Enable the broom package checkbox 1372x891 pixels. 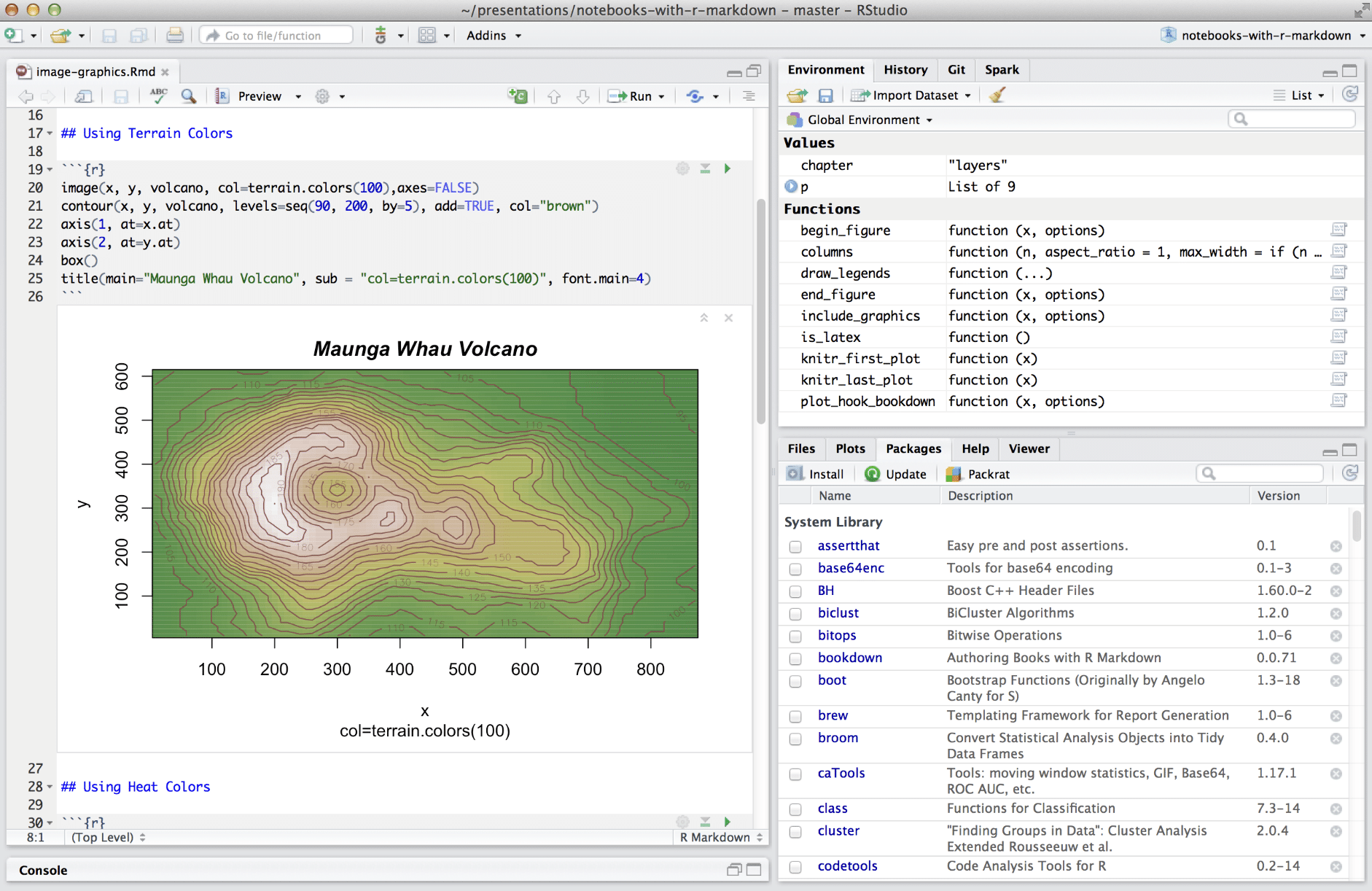pos(795,739)
